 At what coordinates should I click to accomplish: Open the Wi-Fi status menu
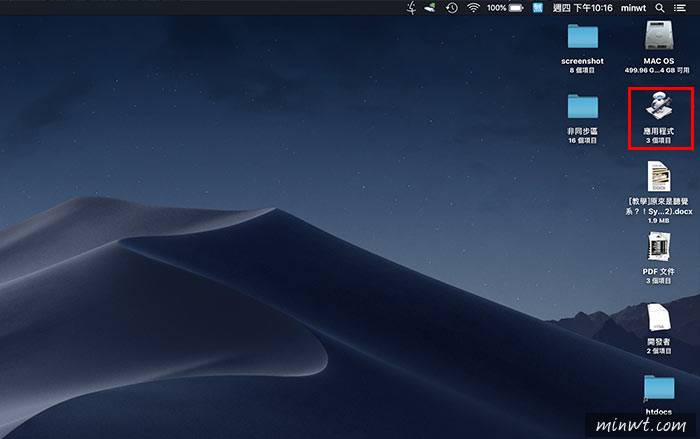tap(473, 8)
